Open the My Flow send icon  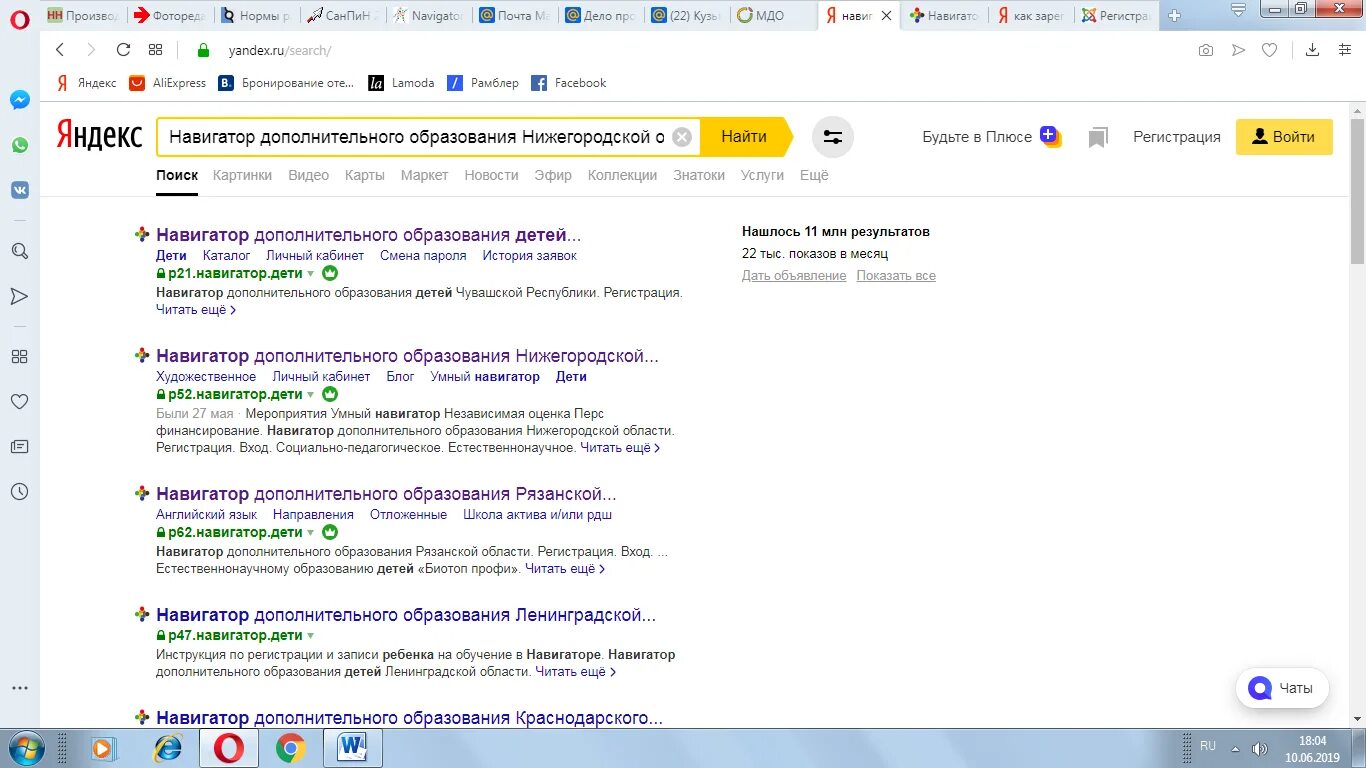(x=1238, y=50)
